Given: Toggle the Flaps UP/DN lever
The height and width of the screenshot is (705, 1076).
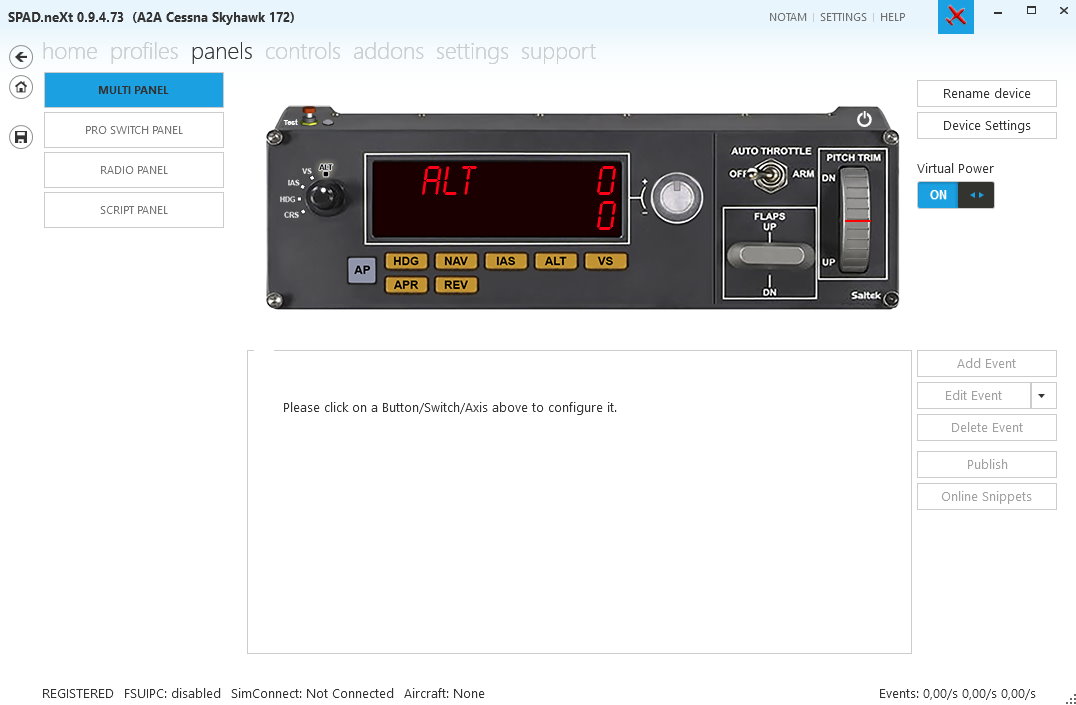Looking at the screenshot, I should click(770, 256).
